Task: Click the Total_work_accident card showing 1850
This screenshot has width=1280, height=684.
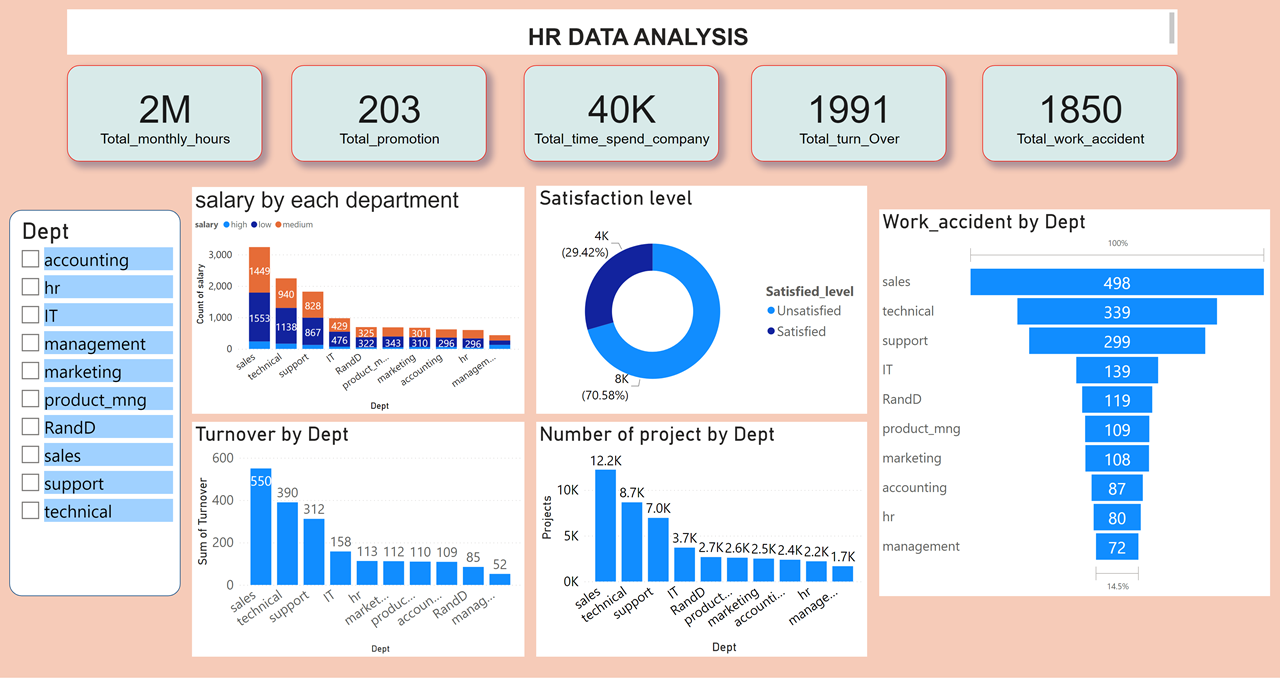Action: coord(1080,114)
